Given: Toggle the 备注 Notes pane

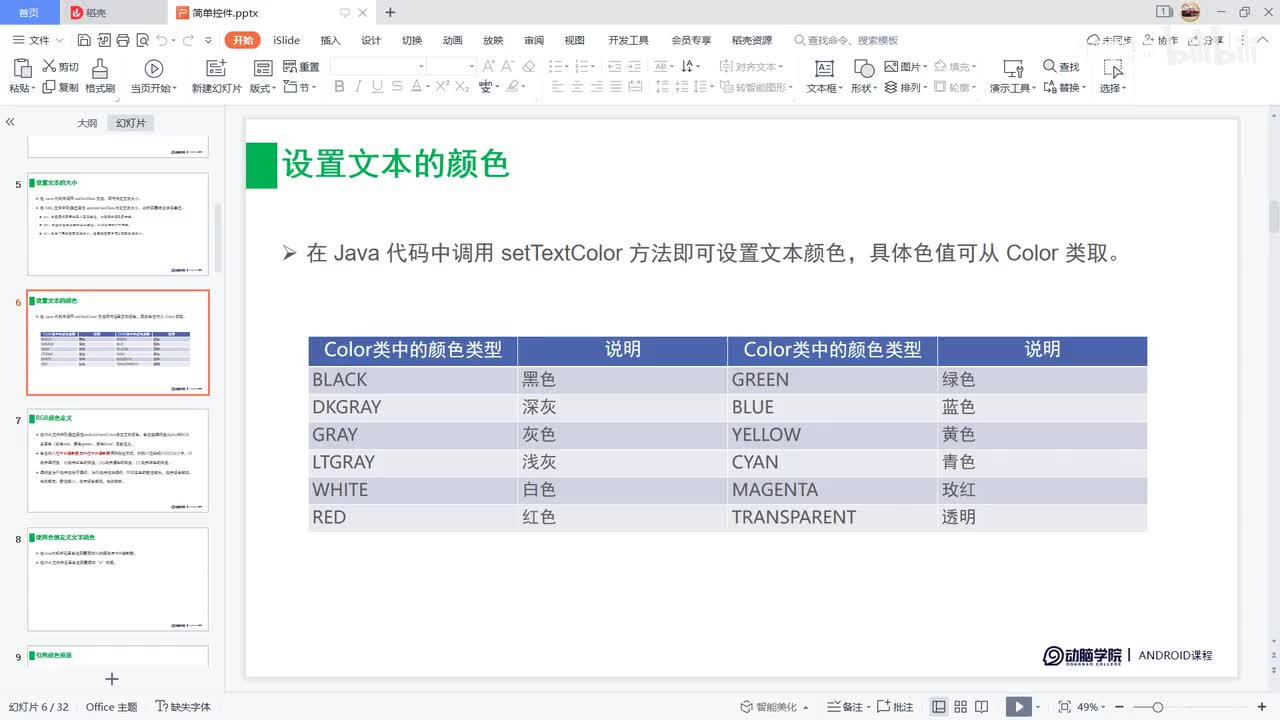Looking at the screenshot, I should pos(849,706).
